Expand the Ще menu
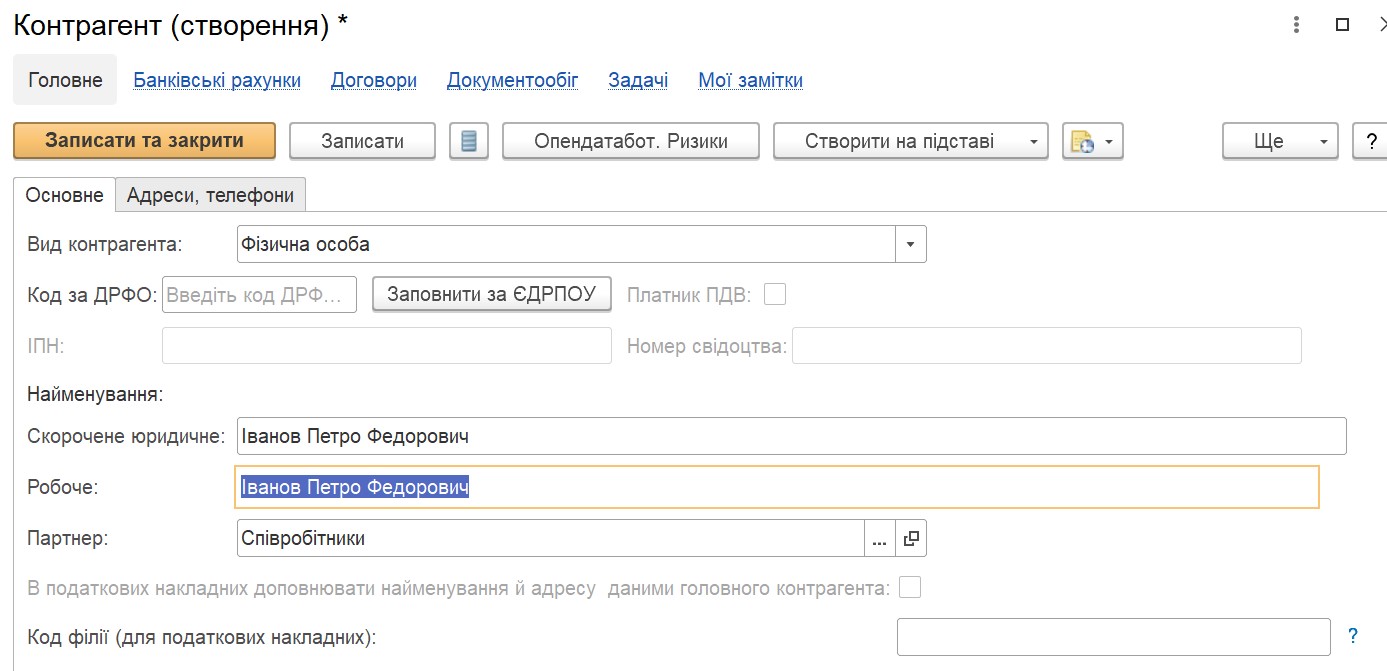1387x671 pixels. (x=1280, y=141)
